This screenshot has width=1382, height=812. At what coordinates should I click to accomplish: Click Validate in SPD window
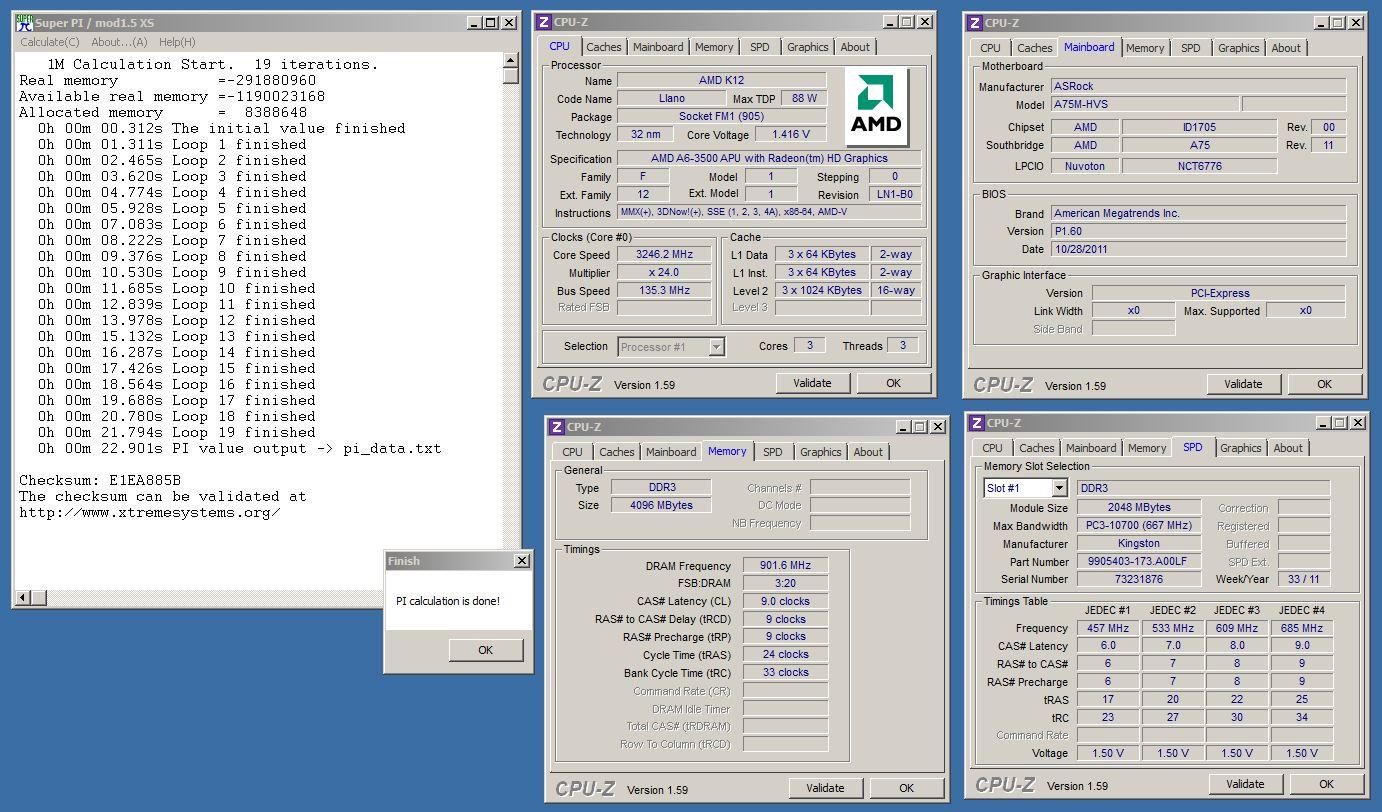[1245, 784]
